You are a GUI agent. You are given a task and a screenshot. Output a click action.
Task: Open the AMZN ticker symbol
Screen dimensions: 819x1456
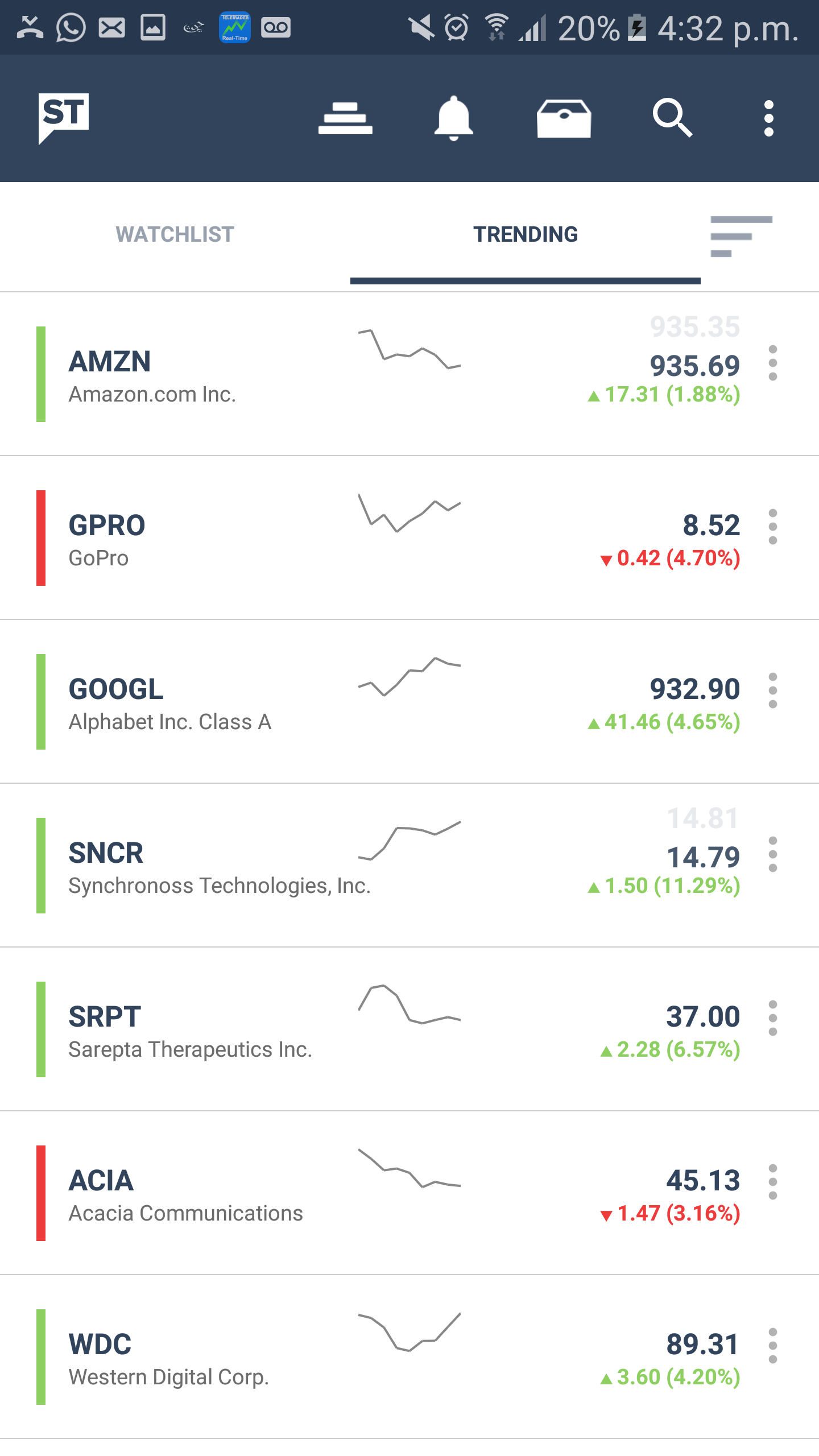pyautogui.click(x=110, y=362)
